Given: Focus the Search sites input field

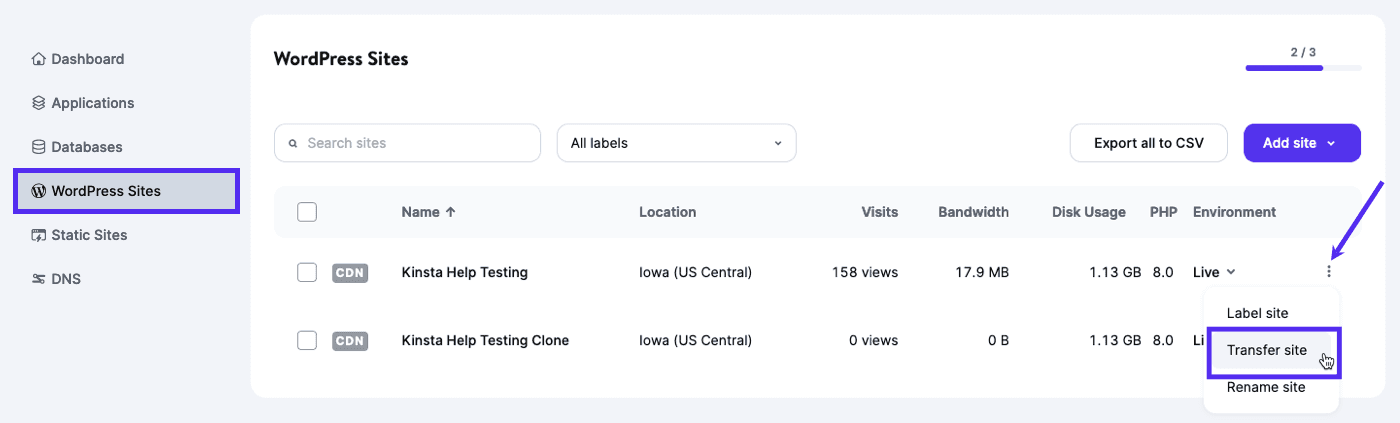Looking at the screenshot, I should (407, 143).
